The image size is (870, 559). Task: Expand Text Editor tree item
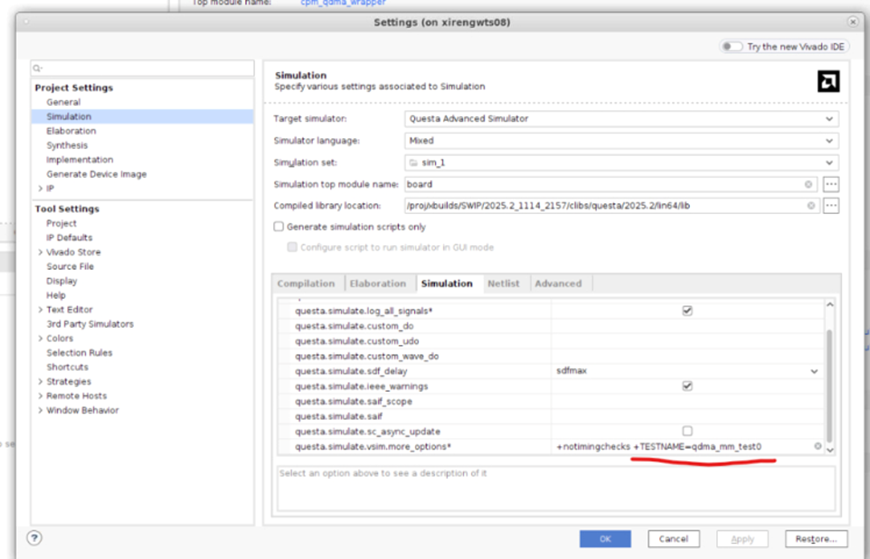click(40, 310)
